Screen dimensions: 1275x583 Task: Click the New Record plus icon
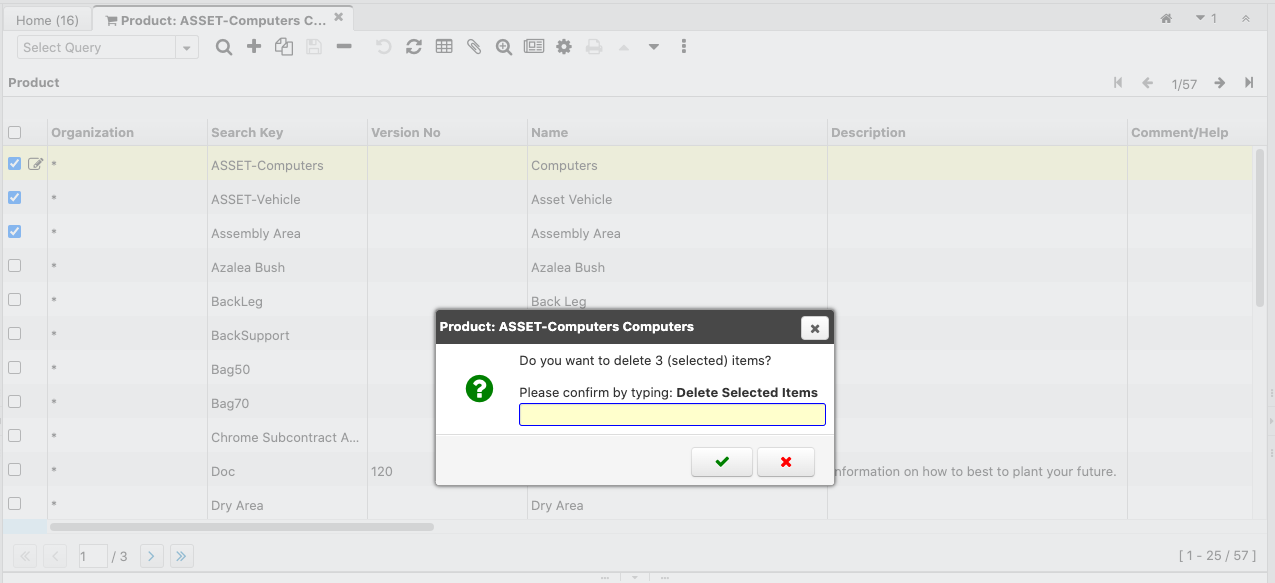pyautogui.click(x=254, y=47)
